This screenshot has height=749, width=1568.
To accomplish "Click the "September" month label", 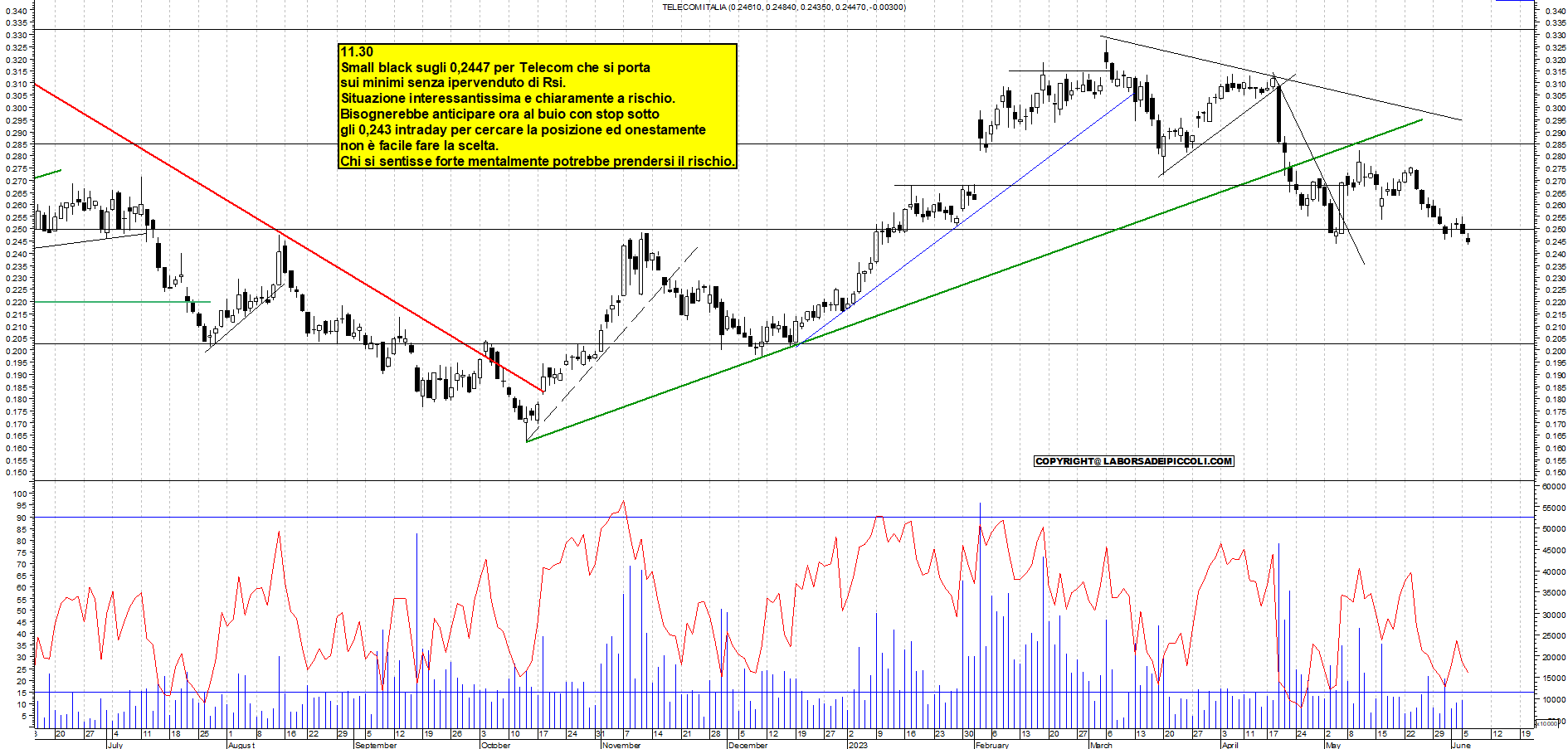I will 376,745.
